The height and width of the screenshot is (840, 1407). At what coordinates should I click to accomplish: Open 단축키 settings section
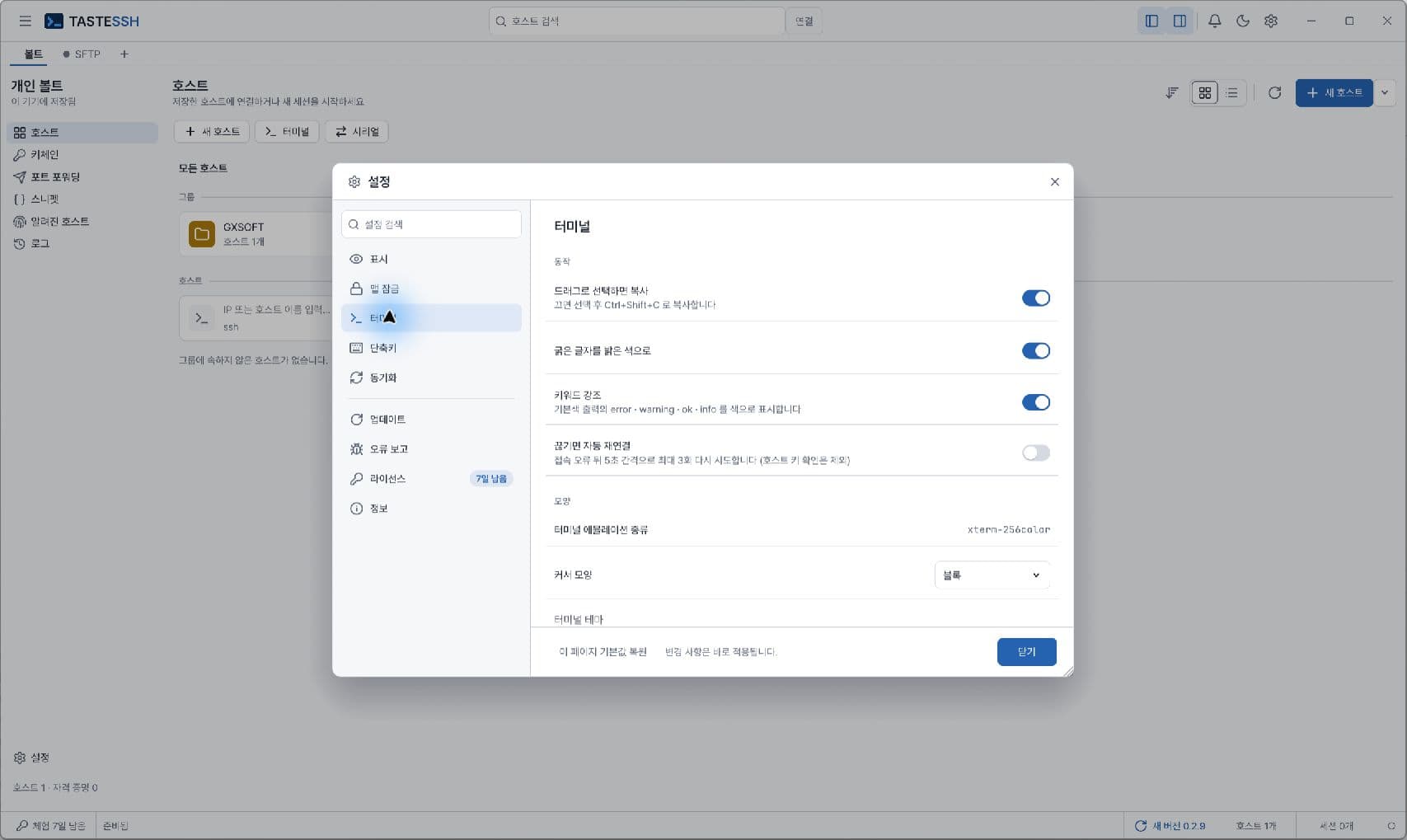pyautogui.click(x=431, y=348)
